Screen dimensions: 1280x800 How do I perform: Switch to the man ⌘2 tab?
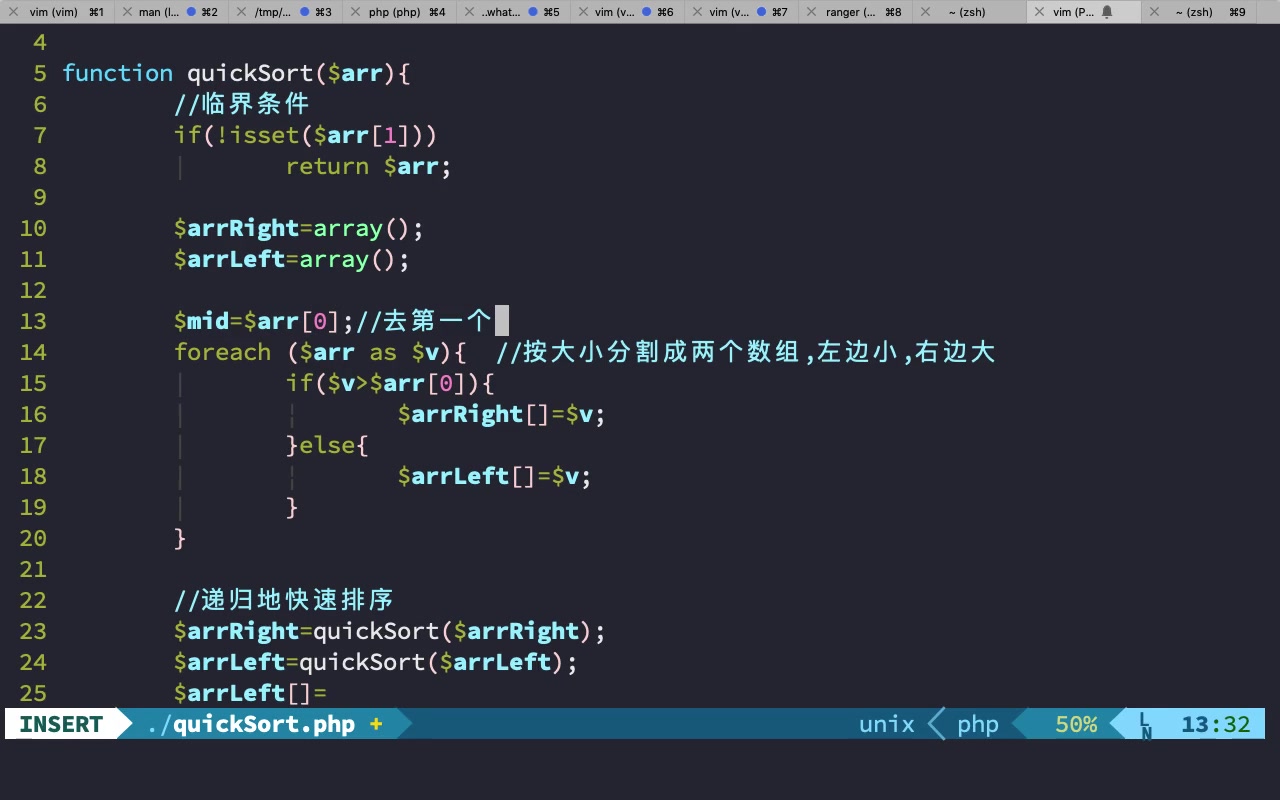tap(171, 12)
